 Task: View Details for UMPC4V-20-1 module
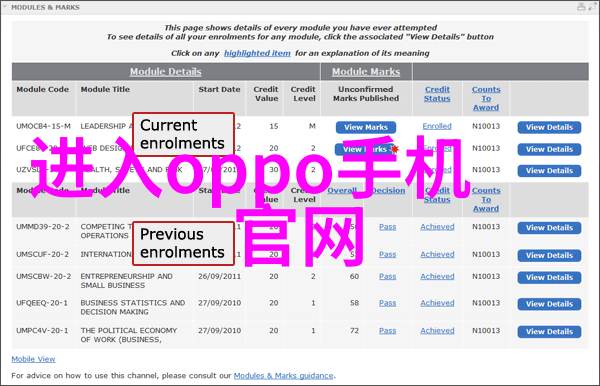(549, 332)
